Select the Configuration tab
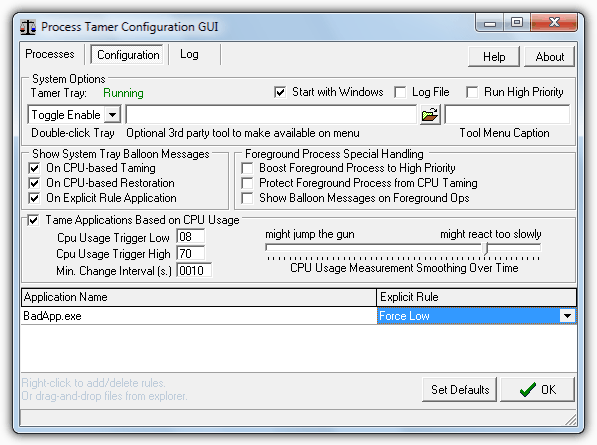This screenshot has height=445, width=597. [x=128, y=55]
